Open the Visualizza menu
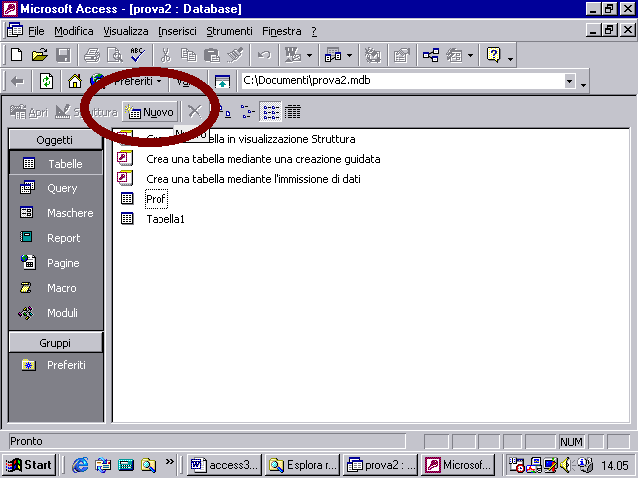 126,31
